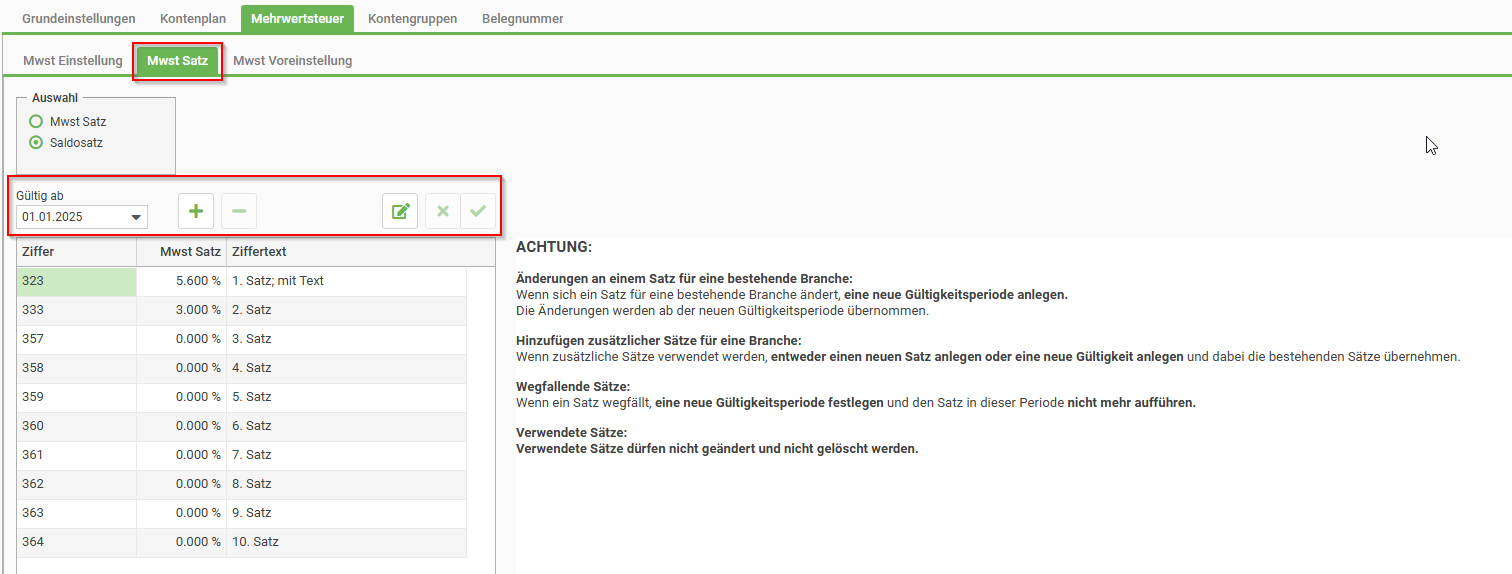
Task: Click the green plus add icon
Action: coord(196,211)
